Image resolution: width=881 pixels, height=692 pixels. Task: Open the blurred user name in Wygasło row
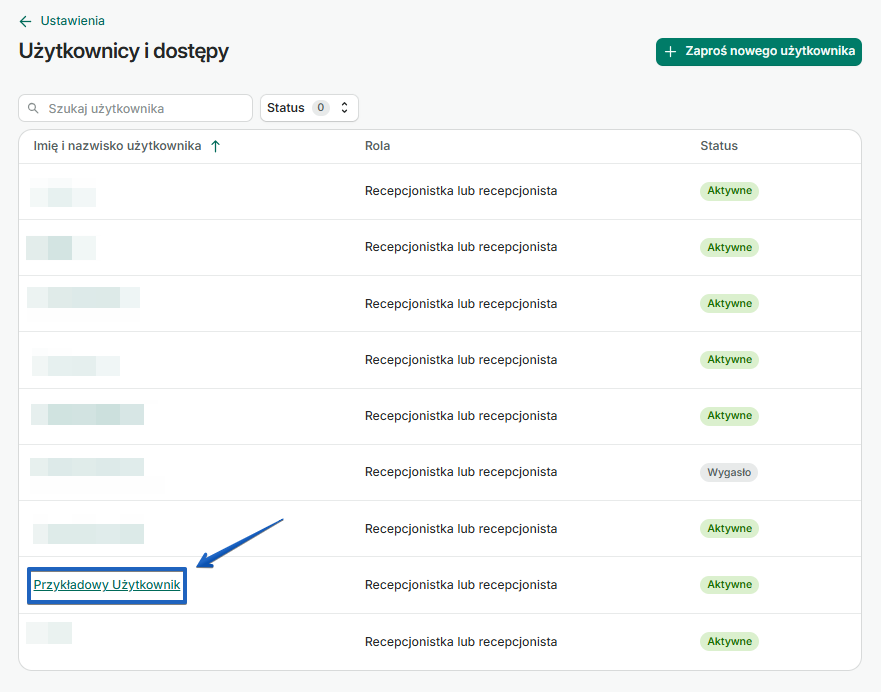[x=87, y=467]
